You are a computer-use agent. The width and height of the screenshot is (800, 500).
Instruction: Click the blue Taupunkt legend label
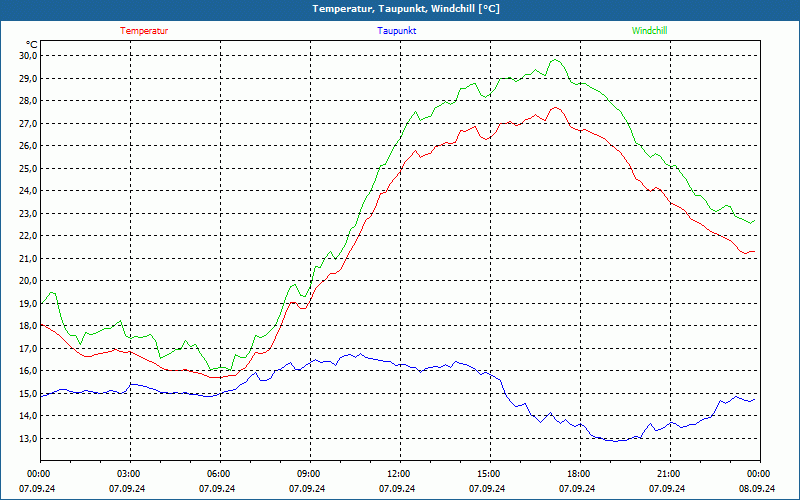(x=396, y=31)
